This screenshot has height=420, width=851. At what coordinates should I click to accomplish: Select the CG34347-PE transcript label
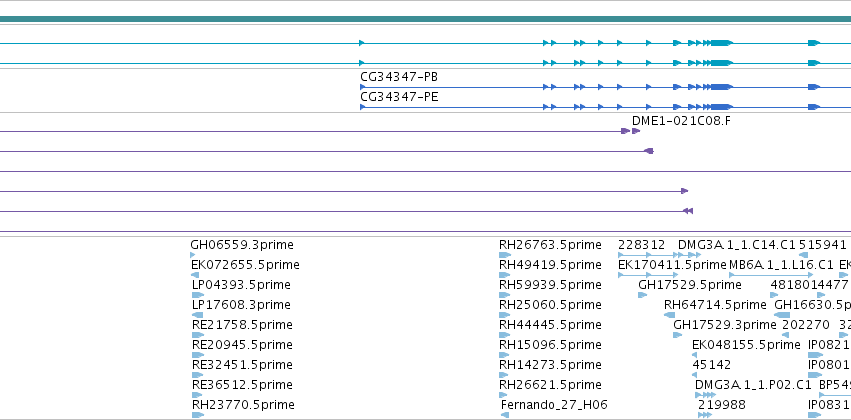[399, 97]
